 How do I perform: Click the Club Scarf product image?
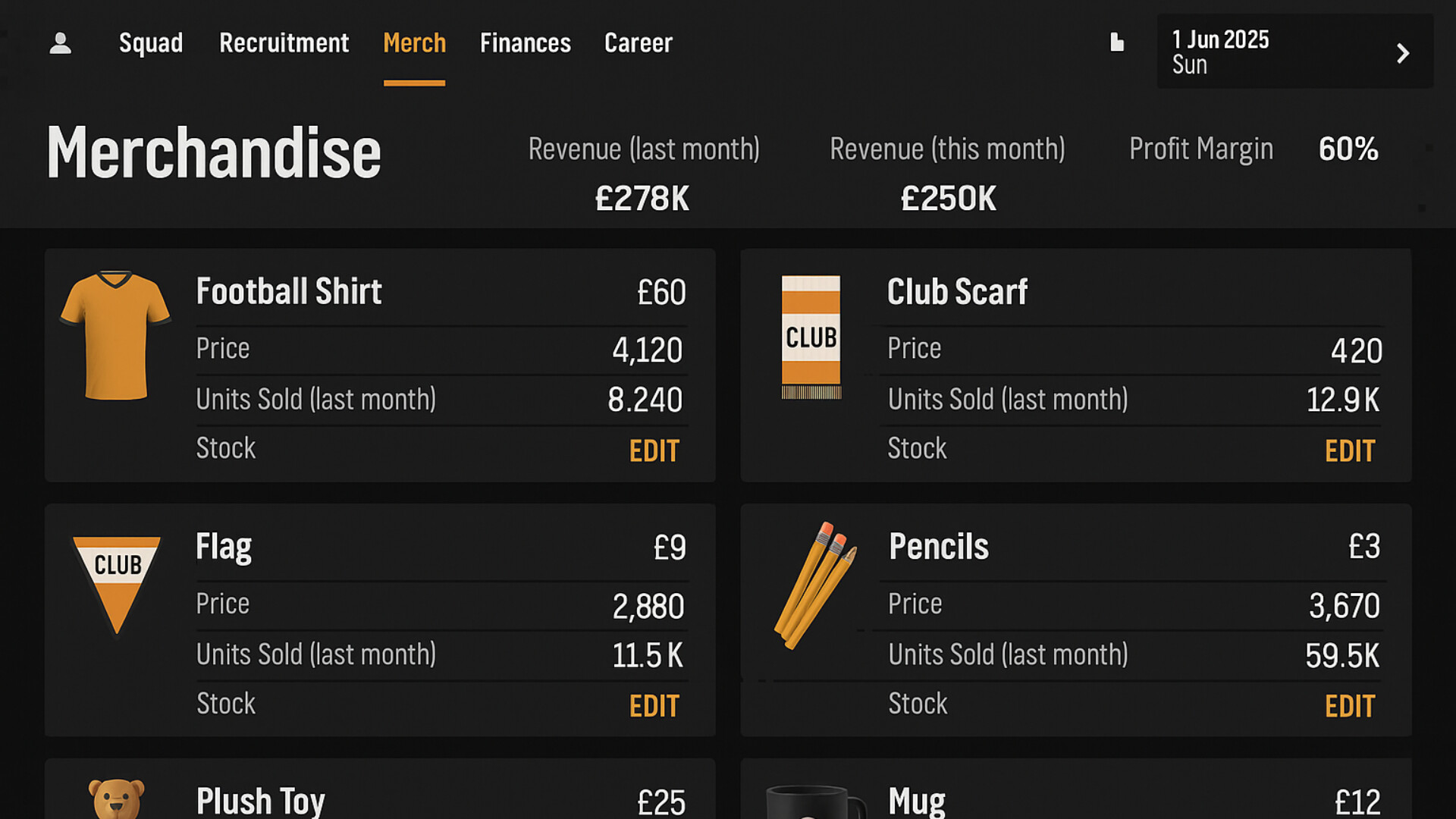tap(811, 337)
